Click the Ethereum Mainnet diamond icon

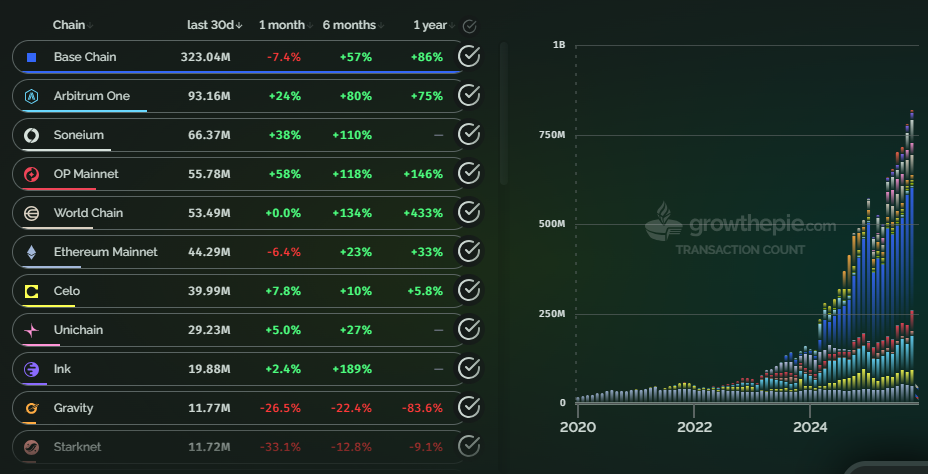coord(31,252)
